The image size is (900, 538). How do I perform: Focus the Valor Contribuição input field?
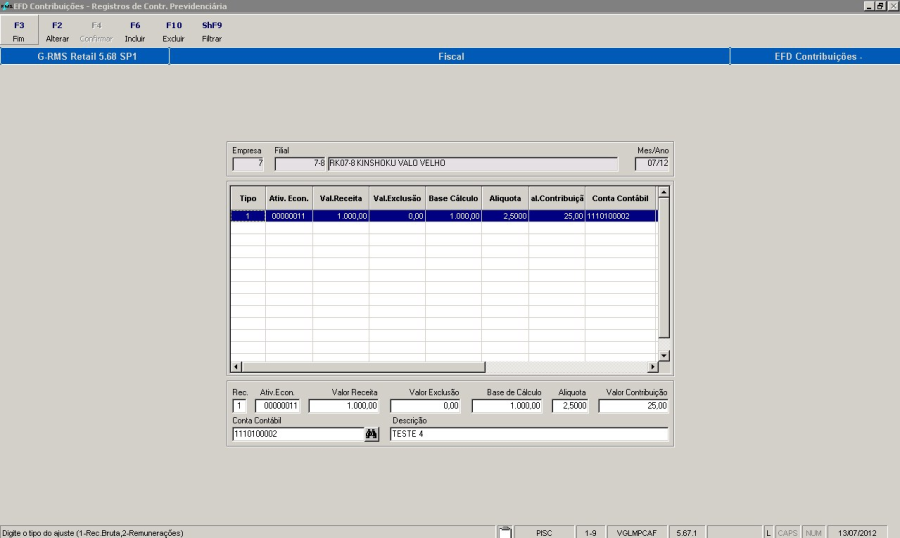tap(634, 406)
